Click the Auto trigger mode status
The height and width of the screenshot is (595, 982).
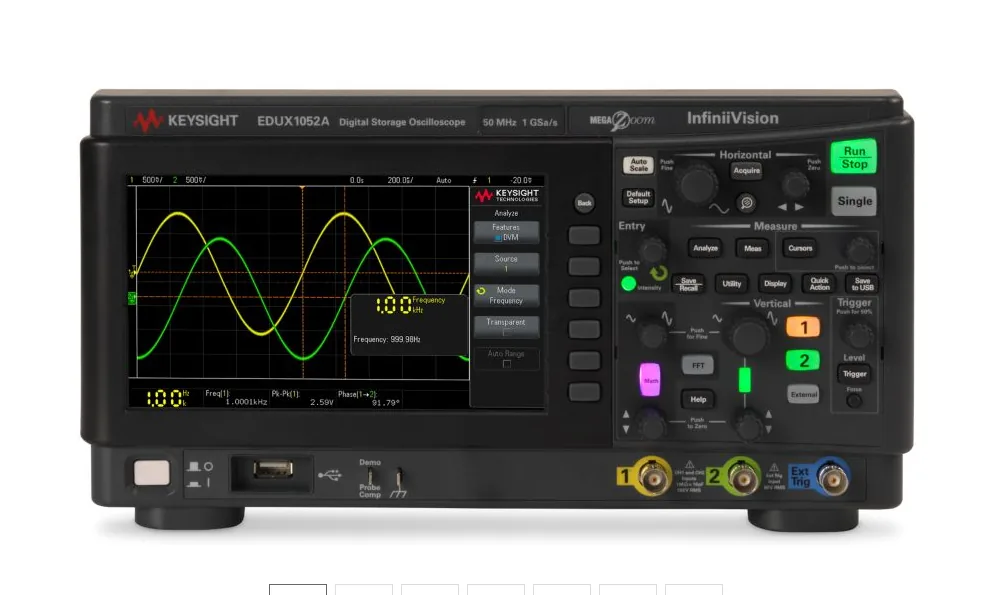443,180
